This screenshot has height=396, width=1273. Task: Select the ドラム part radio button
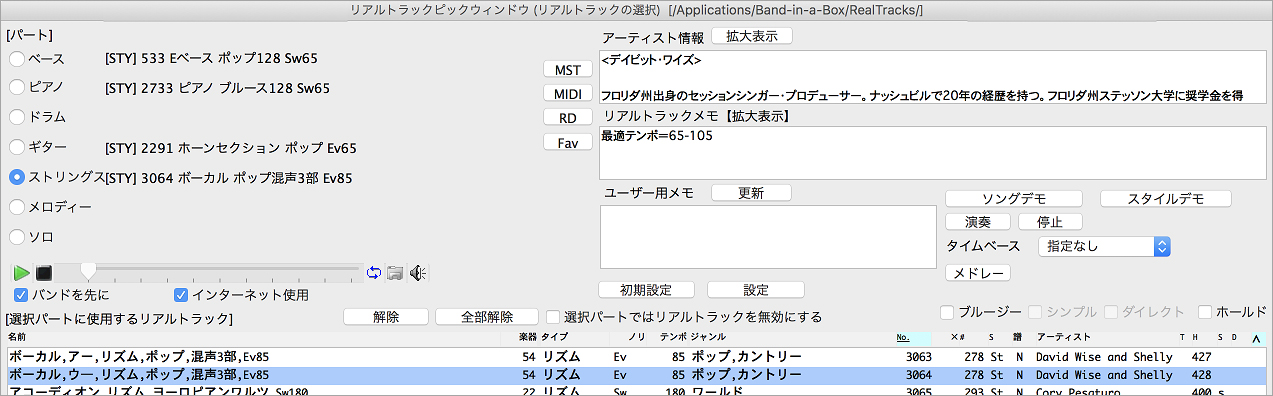[x=17, y=117]
